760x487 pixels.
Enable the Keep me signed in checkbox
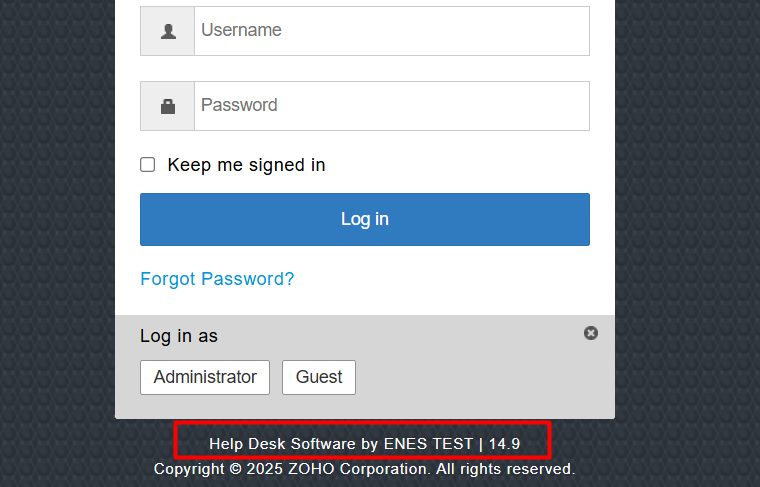[147, 165]
